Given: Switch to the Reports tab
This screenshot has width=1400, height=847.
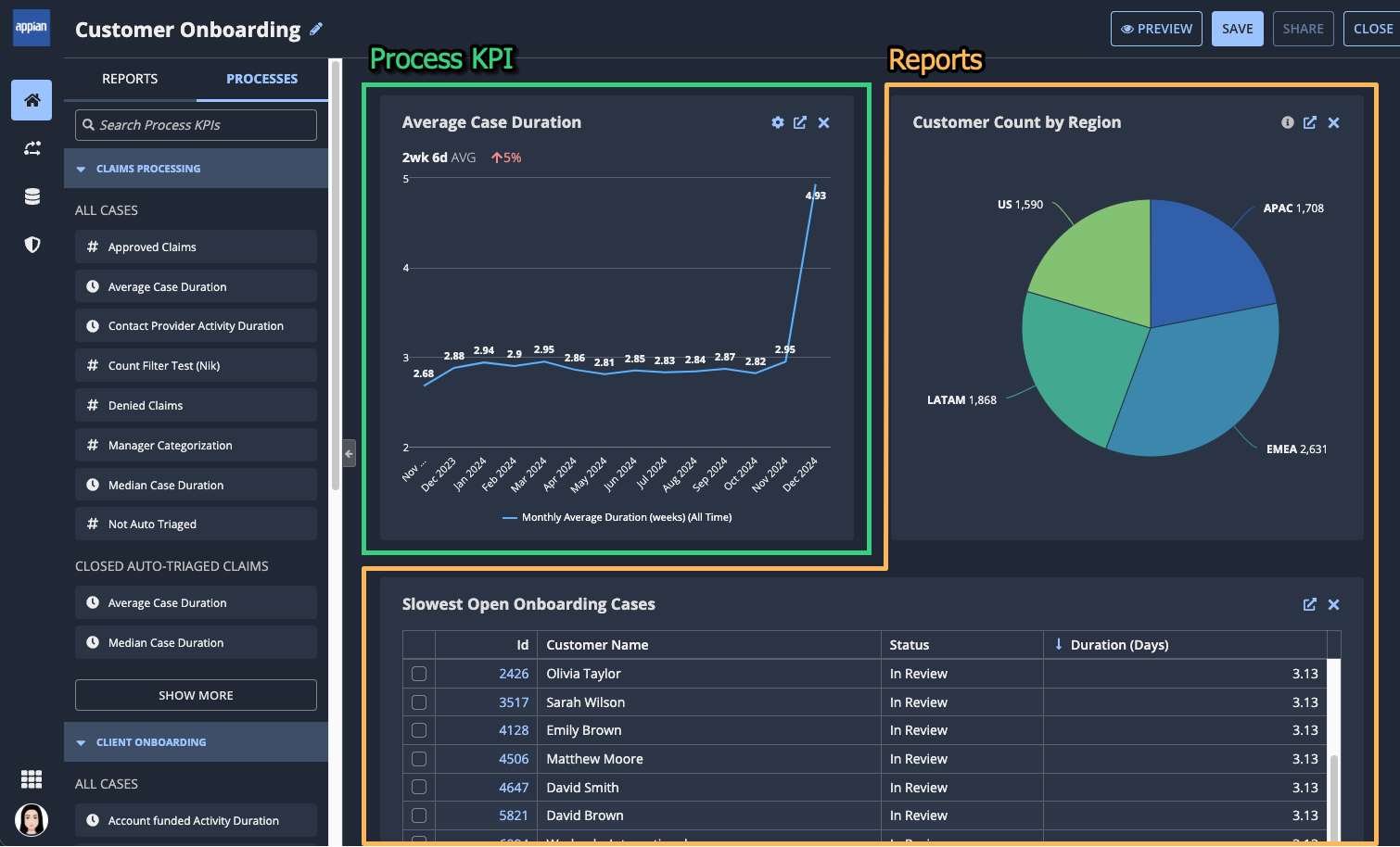Looking at the screenshot, I should 130,79.
